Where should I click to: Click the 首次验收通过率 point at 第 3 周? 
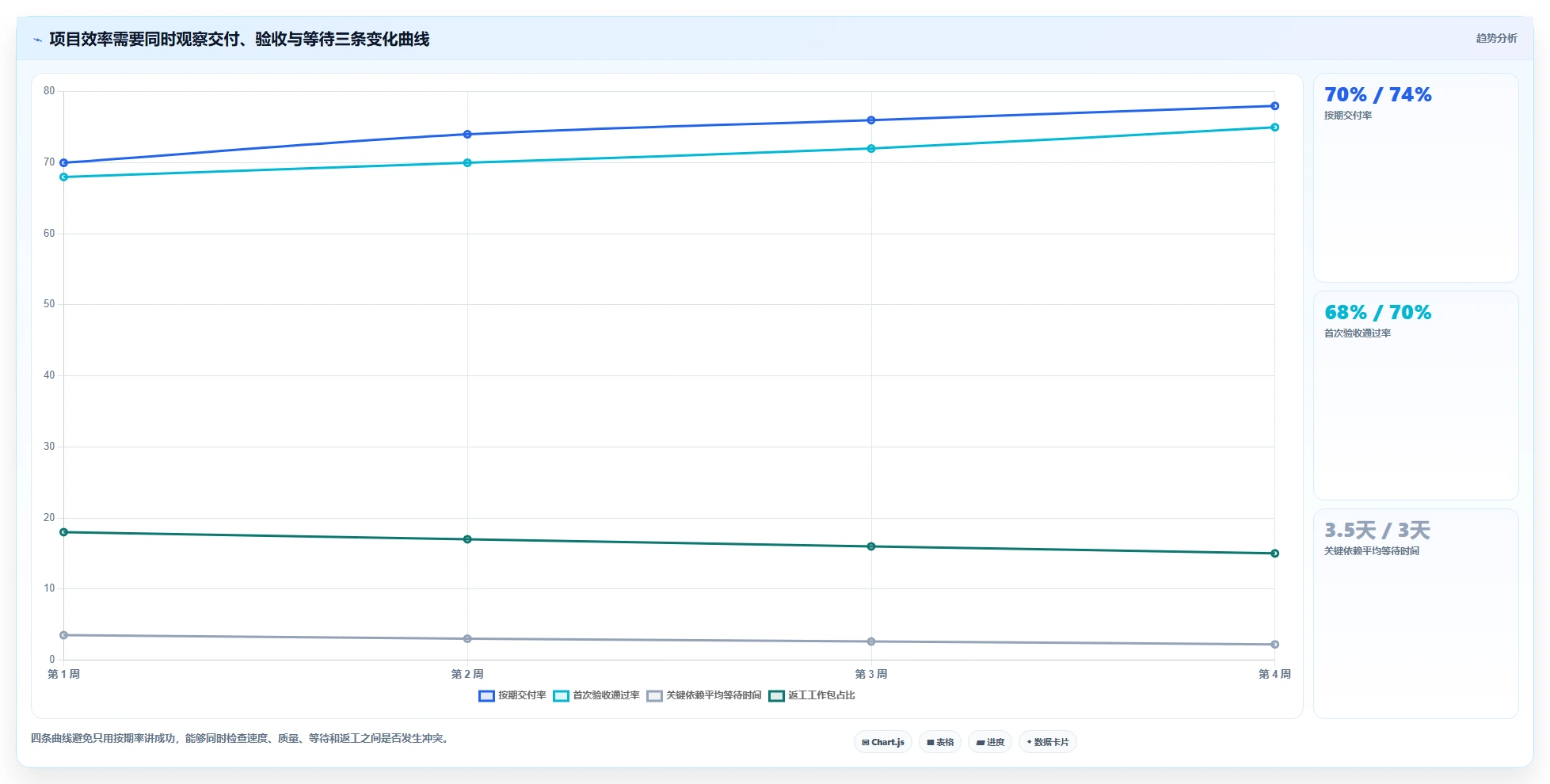(x=871, y=149)
